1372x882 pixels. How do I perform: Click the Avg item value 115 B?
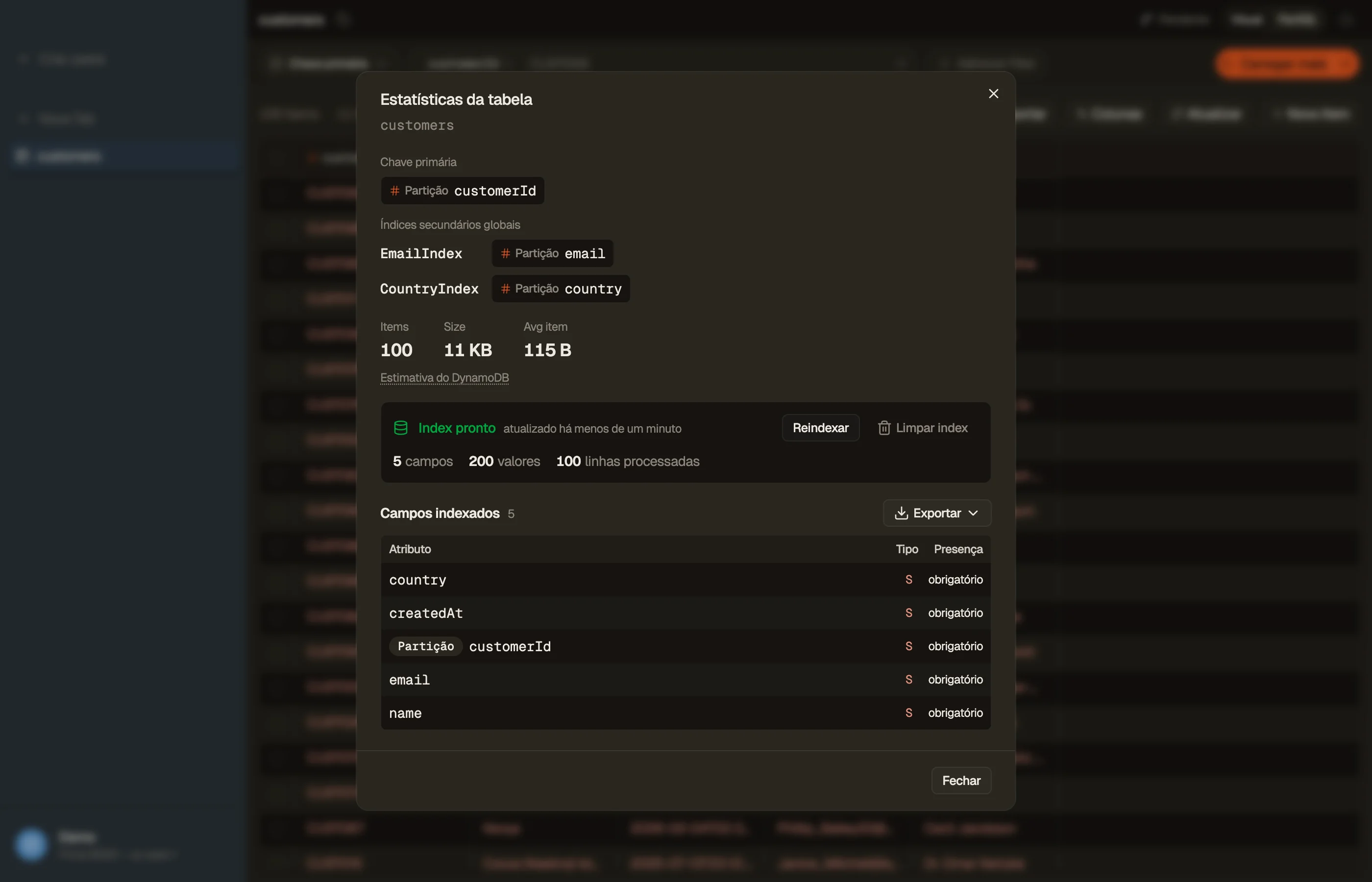(547, 350)
